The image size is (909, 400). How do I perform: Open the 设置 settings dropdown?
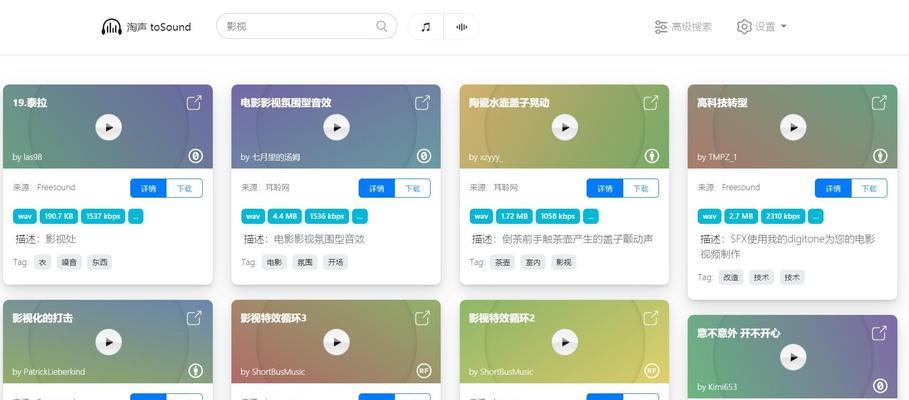[762, 27]
